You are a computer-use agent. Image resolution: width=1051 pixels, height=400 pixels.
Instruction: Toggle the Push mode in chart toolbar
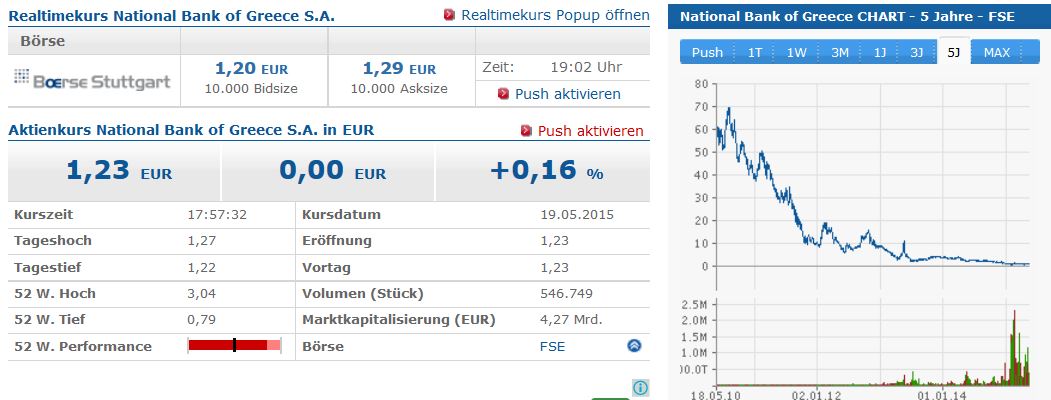coord(707,53)
